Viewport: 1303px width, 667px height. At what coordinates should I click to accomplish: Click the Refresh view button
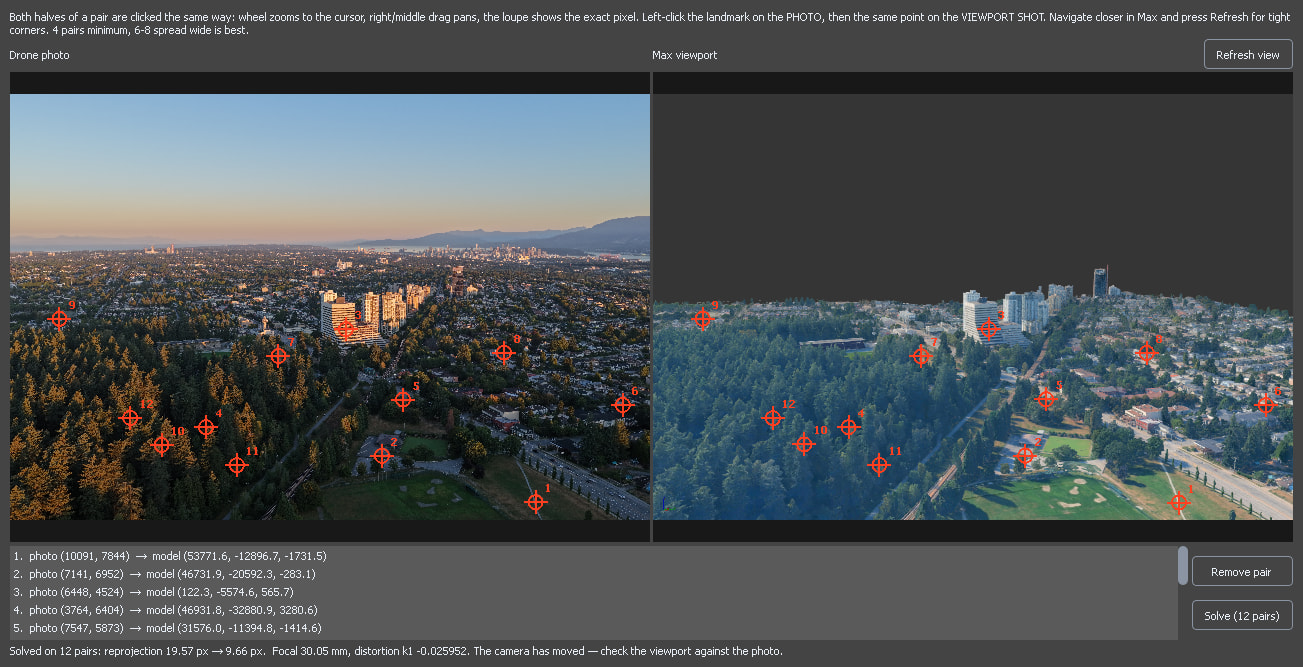point(1248,55)
